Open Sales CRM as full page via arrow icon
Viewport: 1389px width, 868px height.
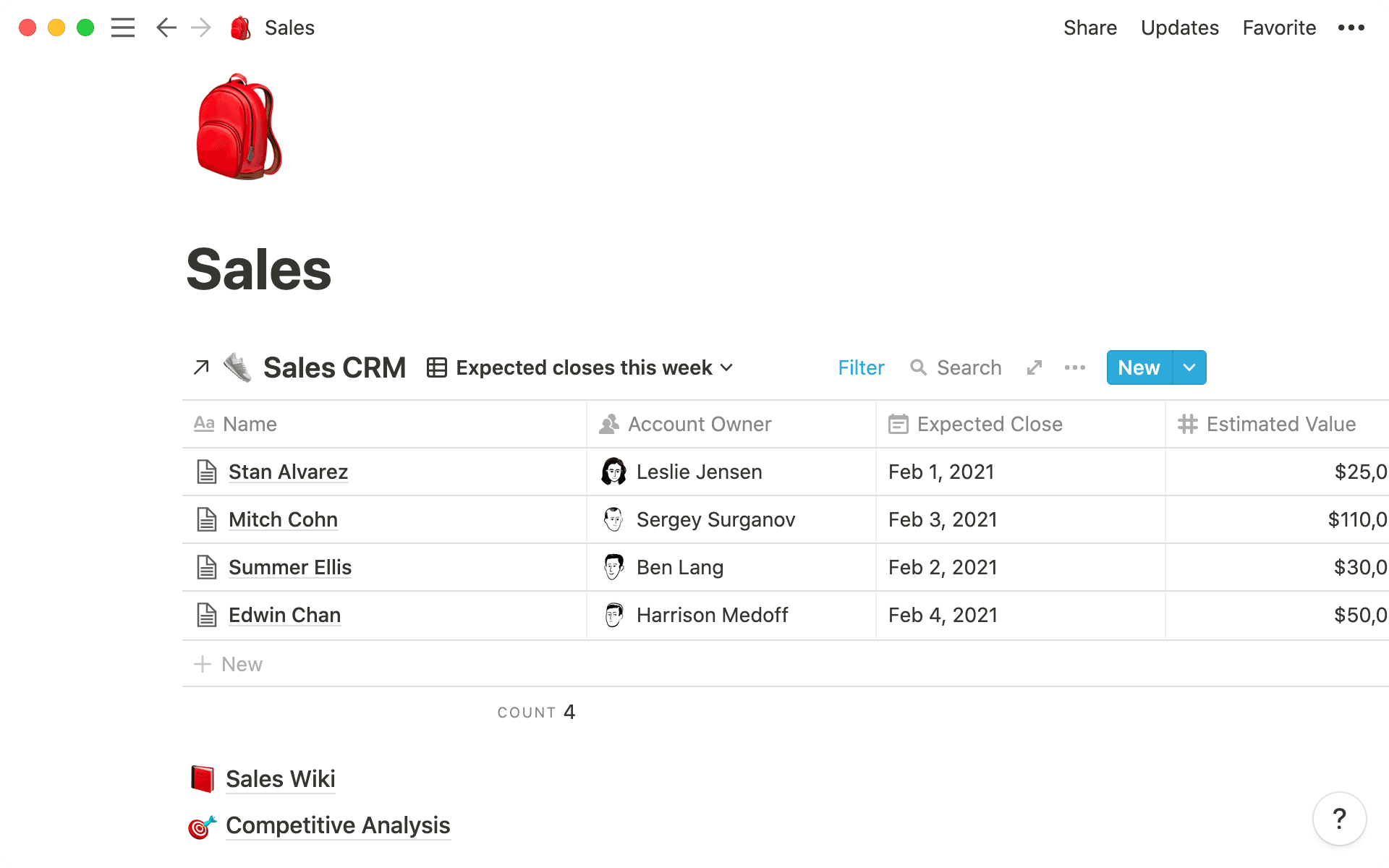tap(200, 367)
